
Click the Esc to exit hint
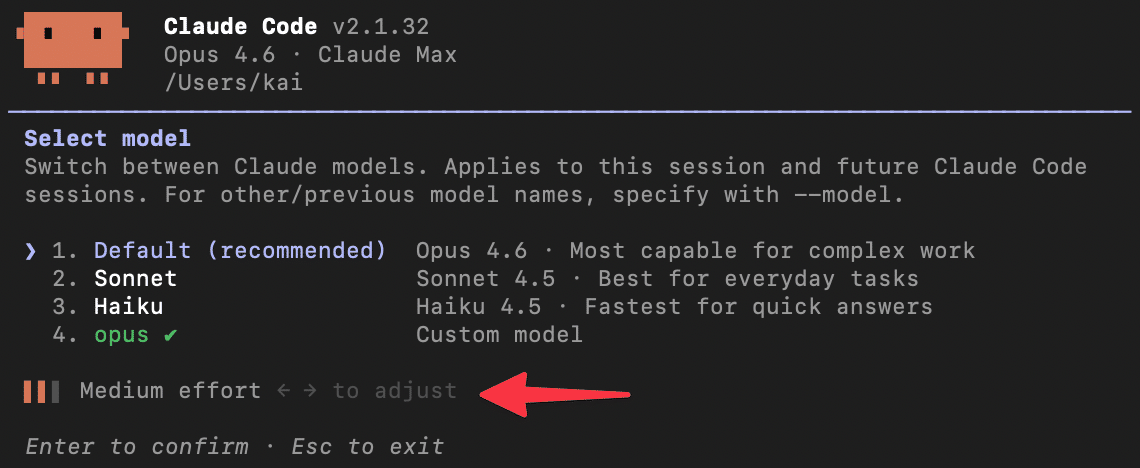click(x=368, y=446)
